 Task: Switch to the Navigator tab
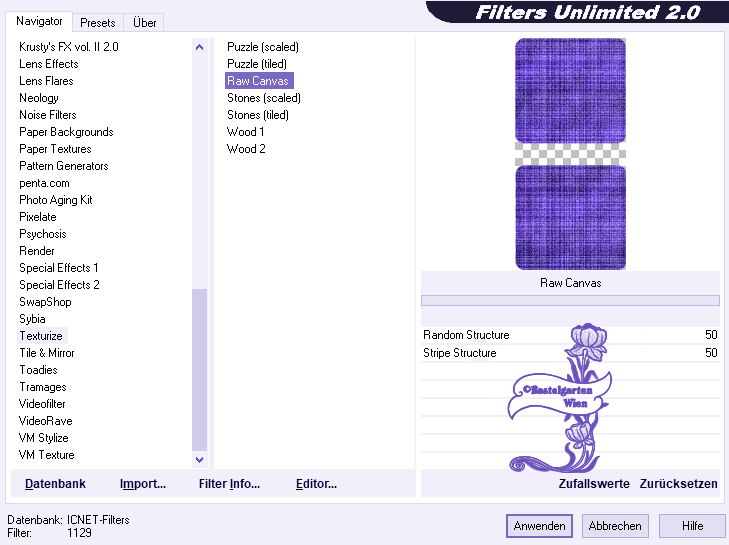coord(39,21)
